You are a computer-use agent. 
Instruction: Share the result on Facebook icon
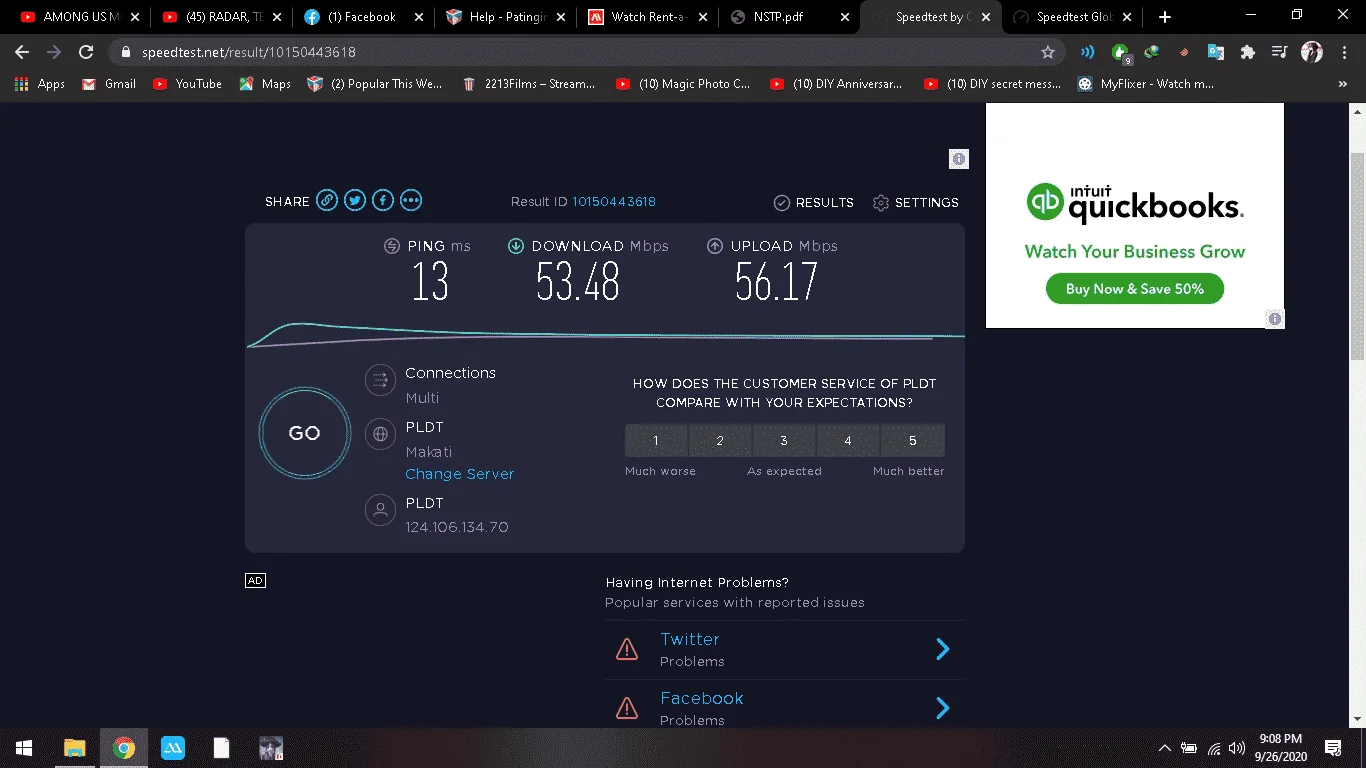coord(383,201)
